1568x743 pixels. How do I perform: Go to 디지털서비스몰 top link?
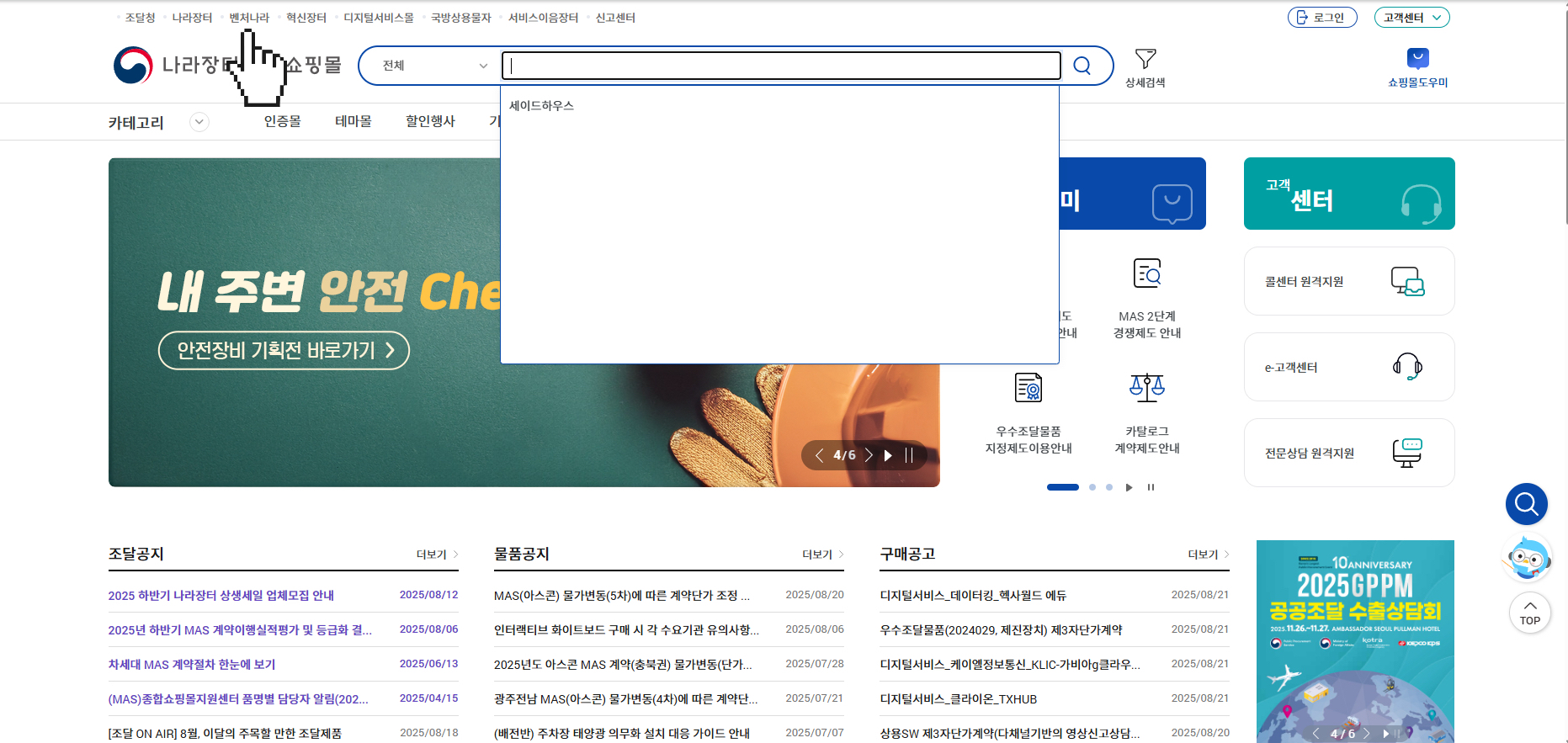[x=378, y=18]
